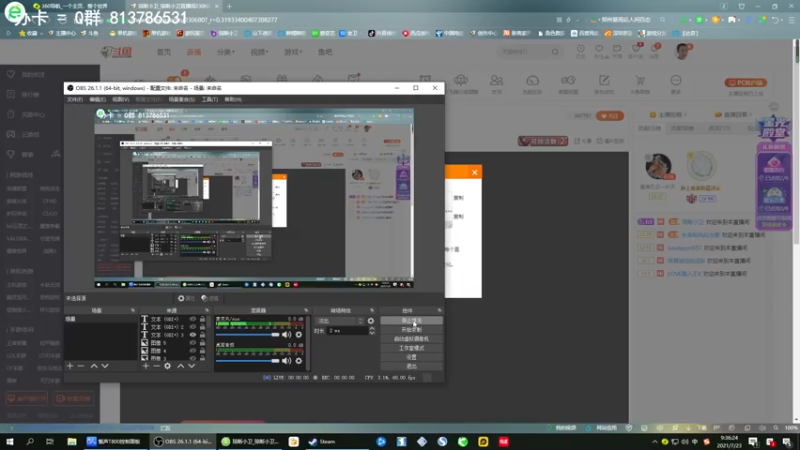Pop out the Scenes dock panel
Viewport: 800px width, 450px height.
[133, 310]
